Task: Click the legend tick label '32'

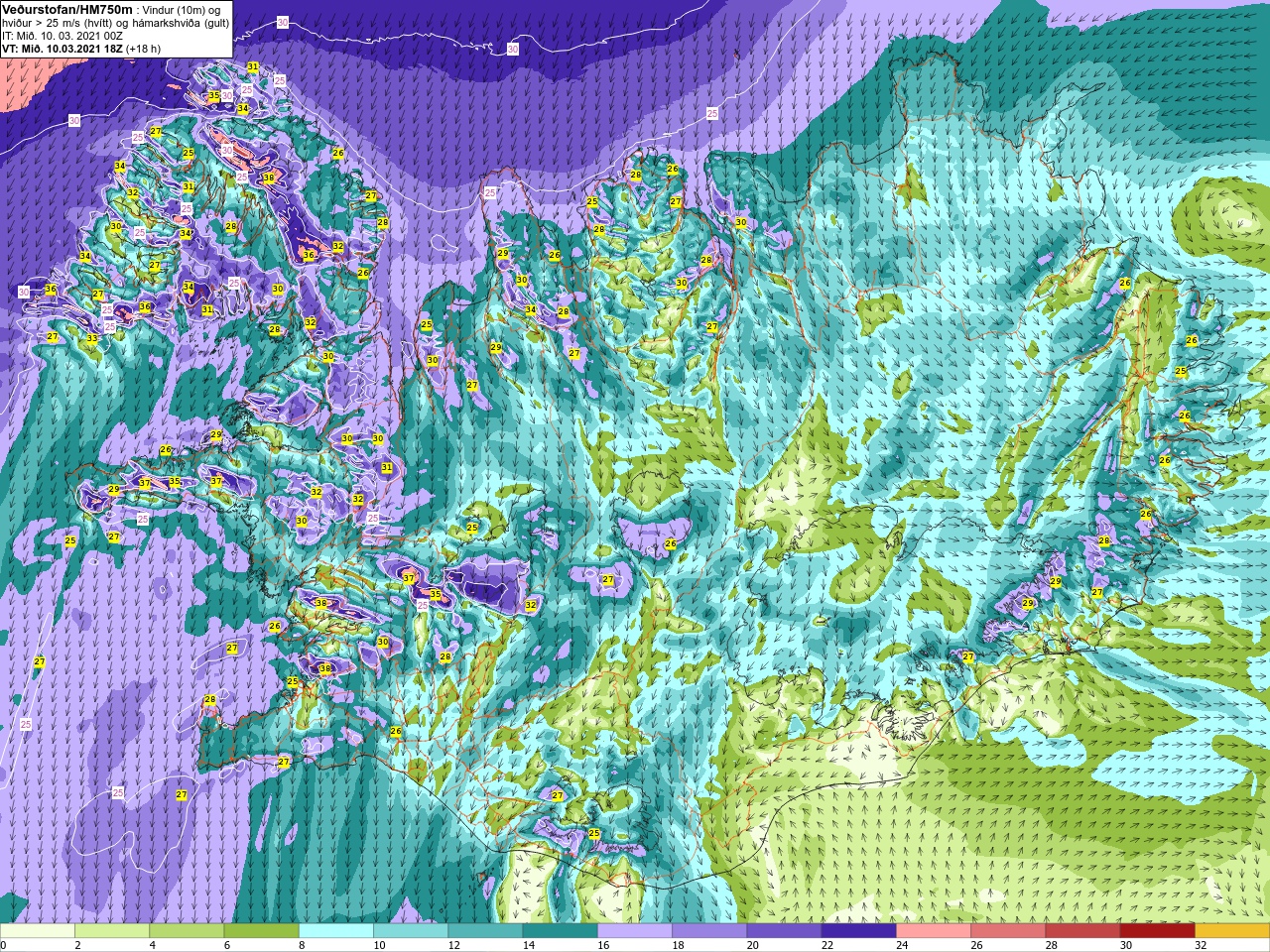Action: point(1201,945)
